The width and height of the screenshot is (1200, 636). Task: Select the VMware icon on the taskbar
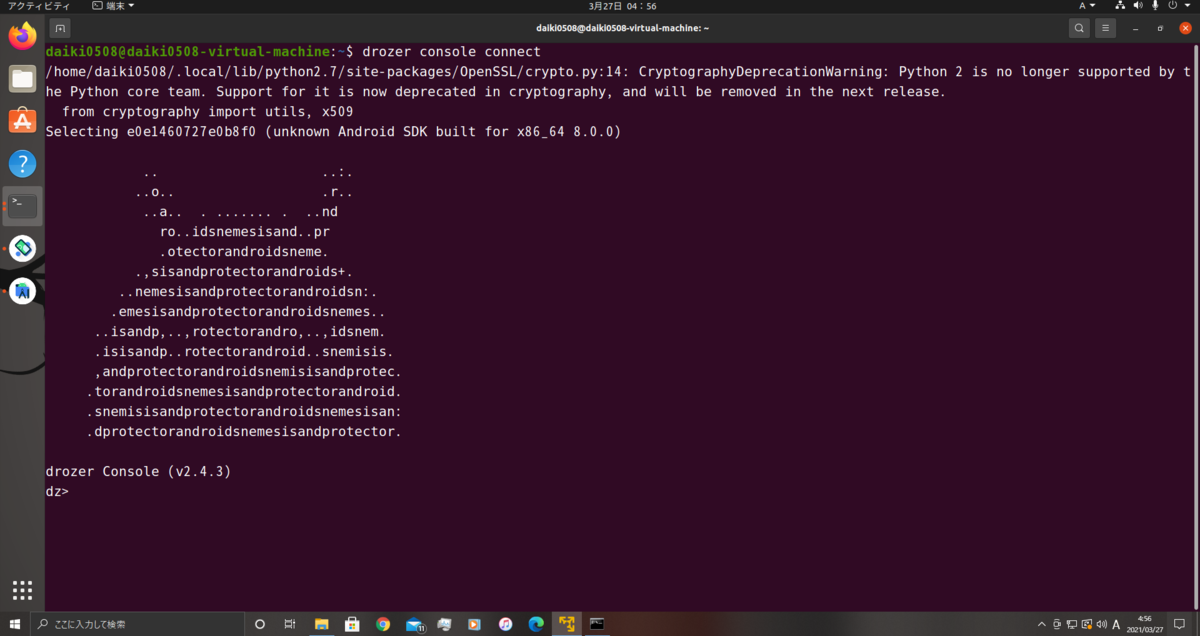566,624
